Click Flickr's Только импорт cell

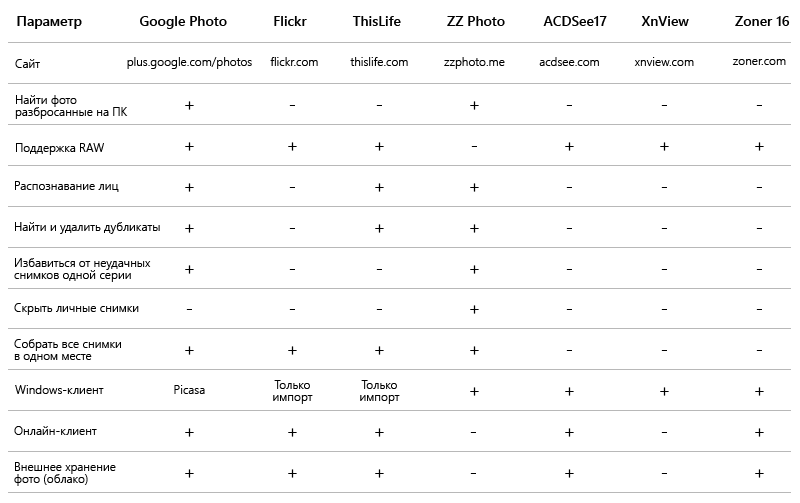(292, 391)
